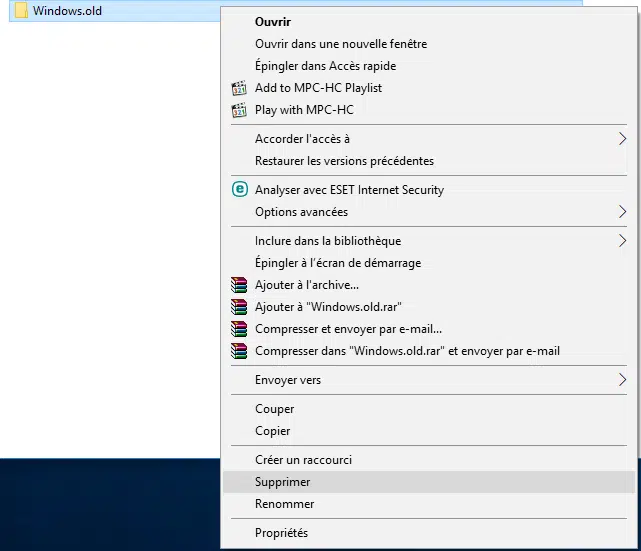This screenshot has width=641, height=551.
Task: Expand the Accorder l'accès à submenu arrow
Action: click(x=622, y=139)
